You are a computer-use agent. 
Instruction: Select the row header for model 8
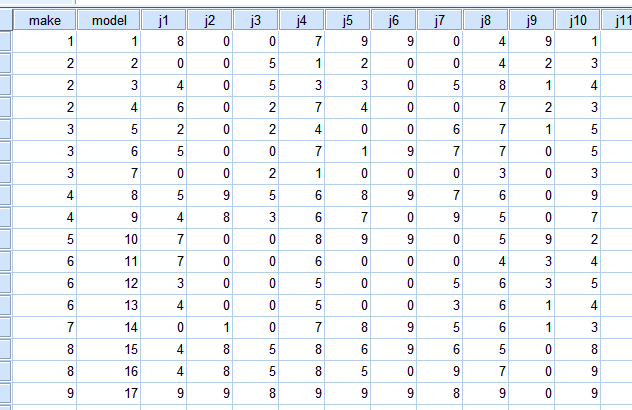(x=6, y=195)
